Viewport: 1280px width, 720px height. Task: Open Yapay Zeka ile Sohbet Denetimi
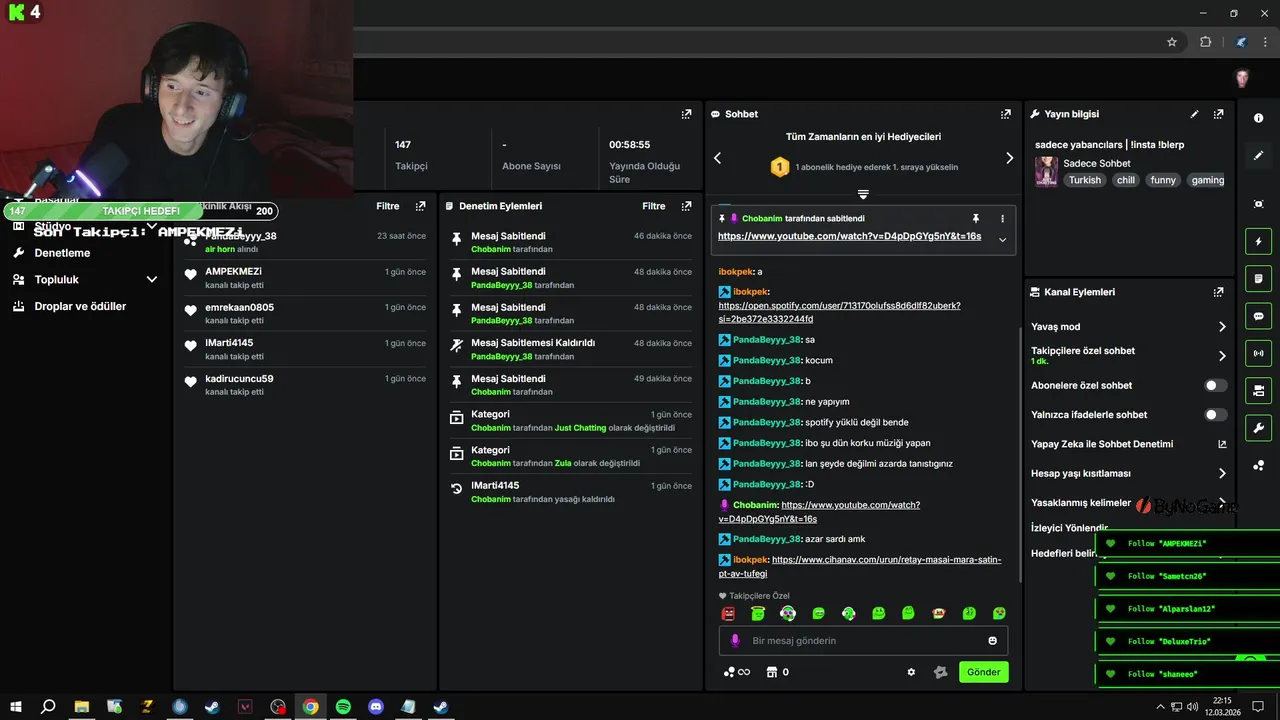tap(1129, 444)
